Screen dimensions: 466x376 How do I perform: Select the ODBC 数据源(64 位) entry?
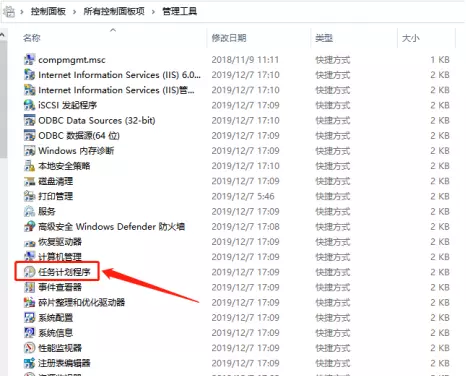(x=79, y=135)
